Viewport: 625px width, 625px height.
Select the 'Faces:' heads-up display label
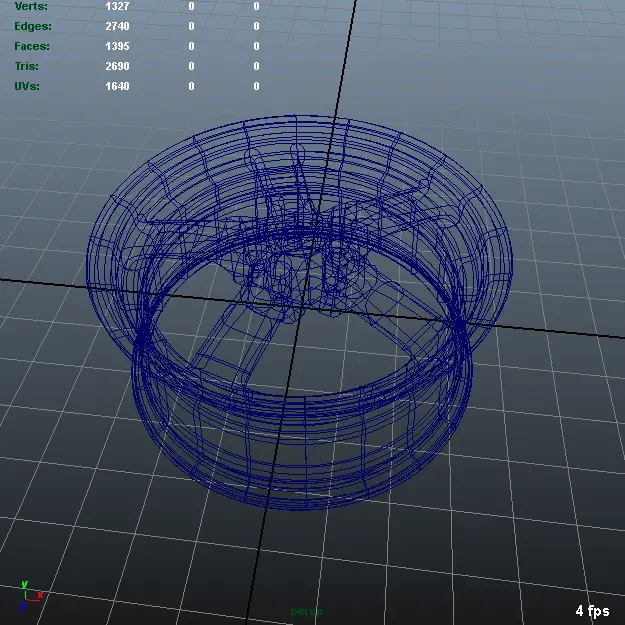pos(32,46)
